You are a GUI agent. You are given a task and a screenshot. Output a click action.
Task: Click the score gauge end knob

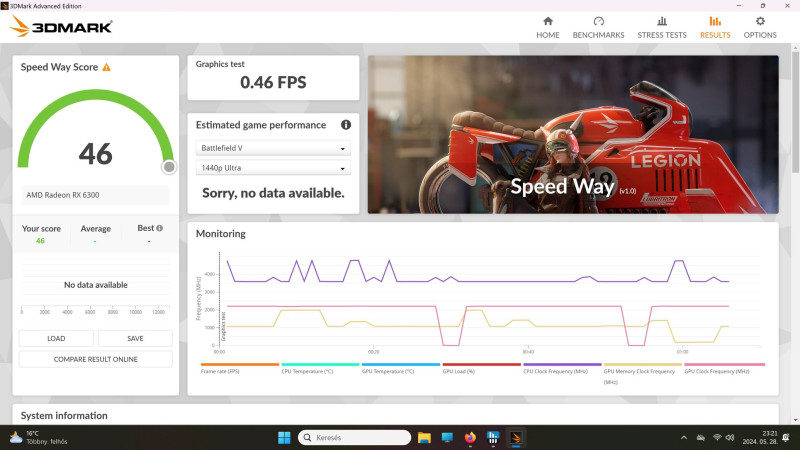coord(169,167)
